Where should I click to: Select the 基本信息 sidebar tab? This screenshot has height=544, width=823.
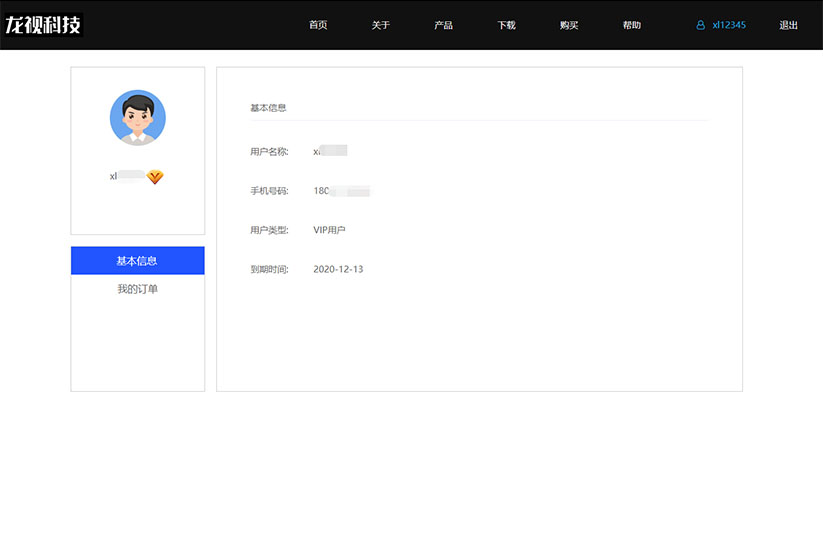click(138, 260)
